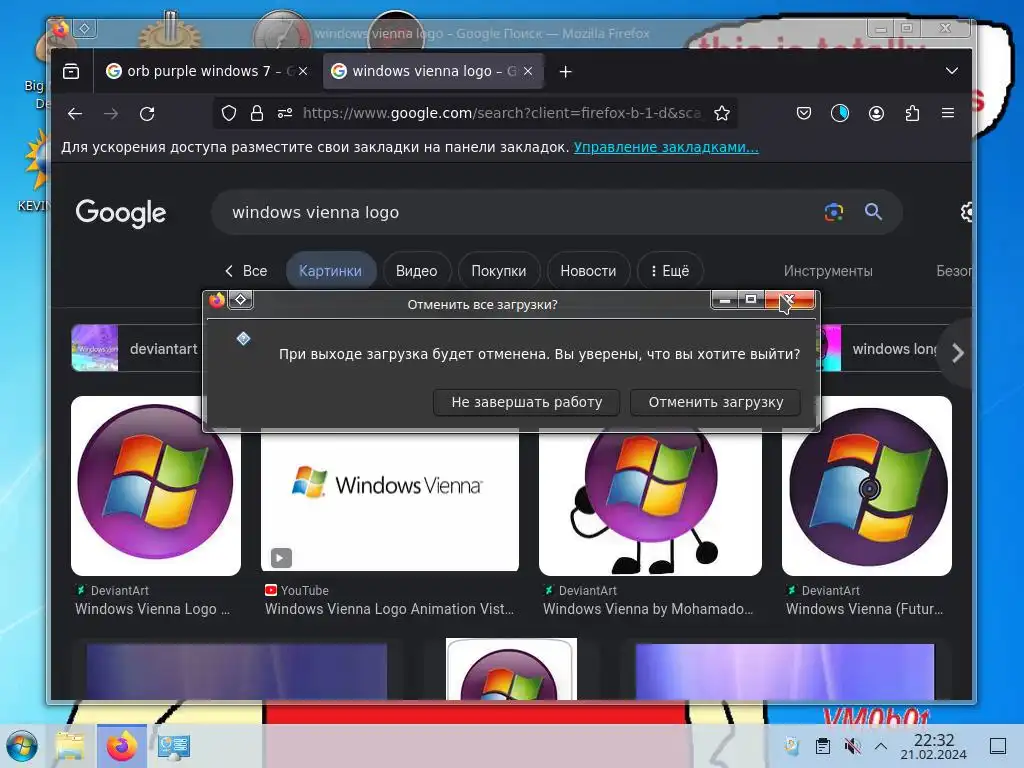Open tracking protection shield icon
1024x768 pixels.
click(229, 114)
